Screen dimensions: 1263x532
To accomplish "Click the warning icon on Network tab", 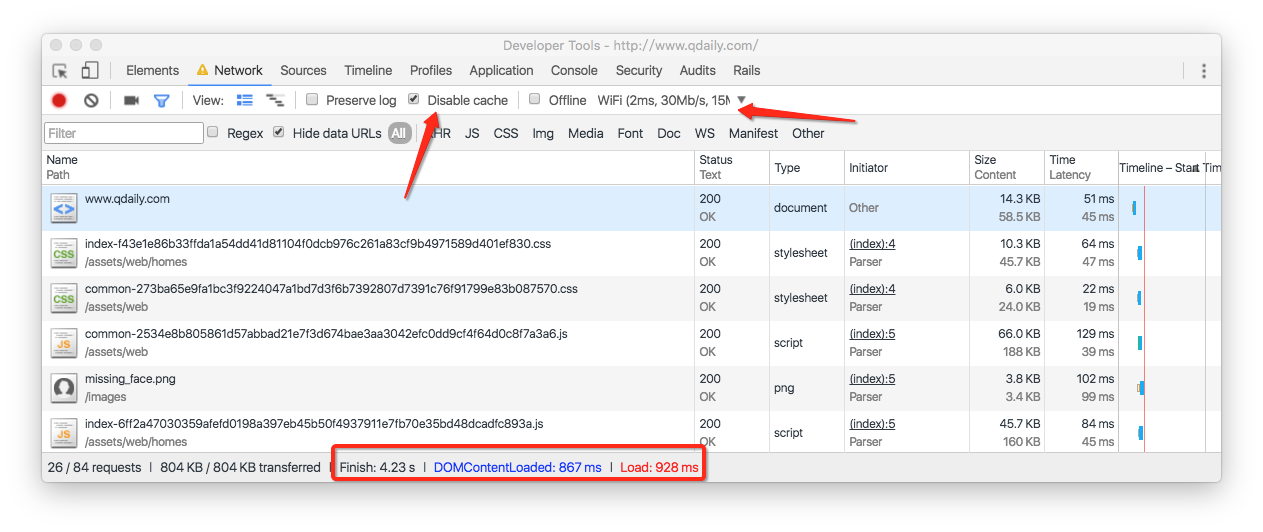I will [x=203, y=70].
